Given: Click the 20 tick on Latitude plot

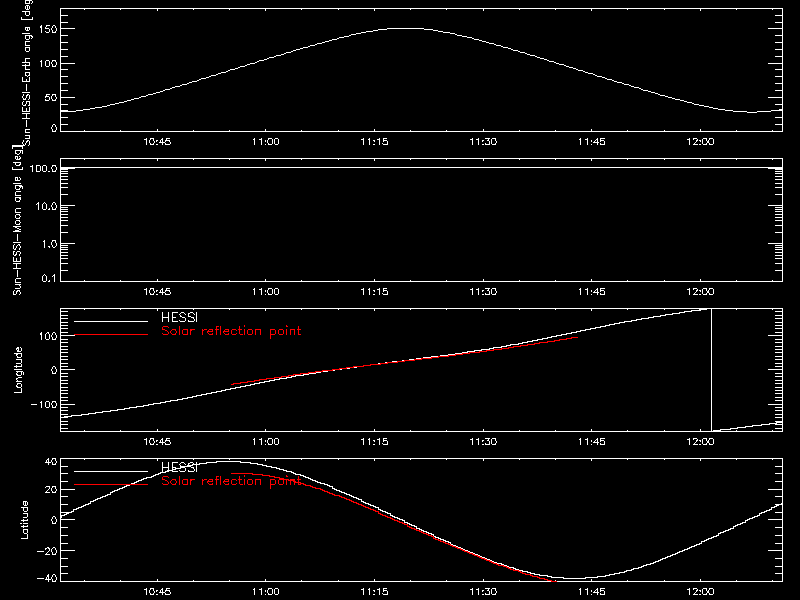Looking at the screenshot, I should pyautogui.click(x=52, y=490).
